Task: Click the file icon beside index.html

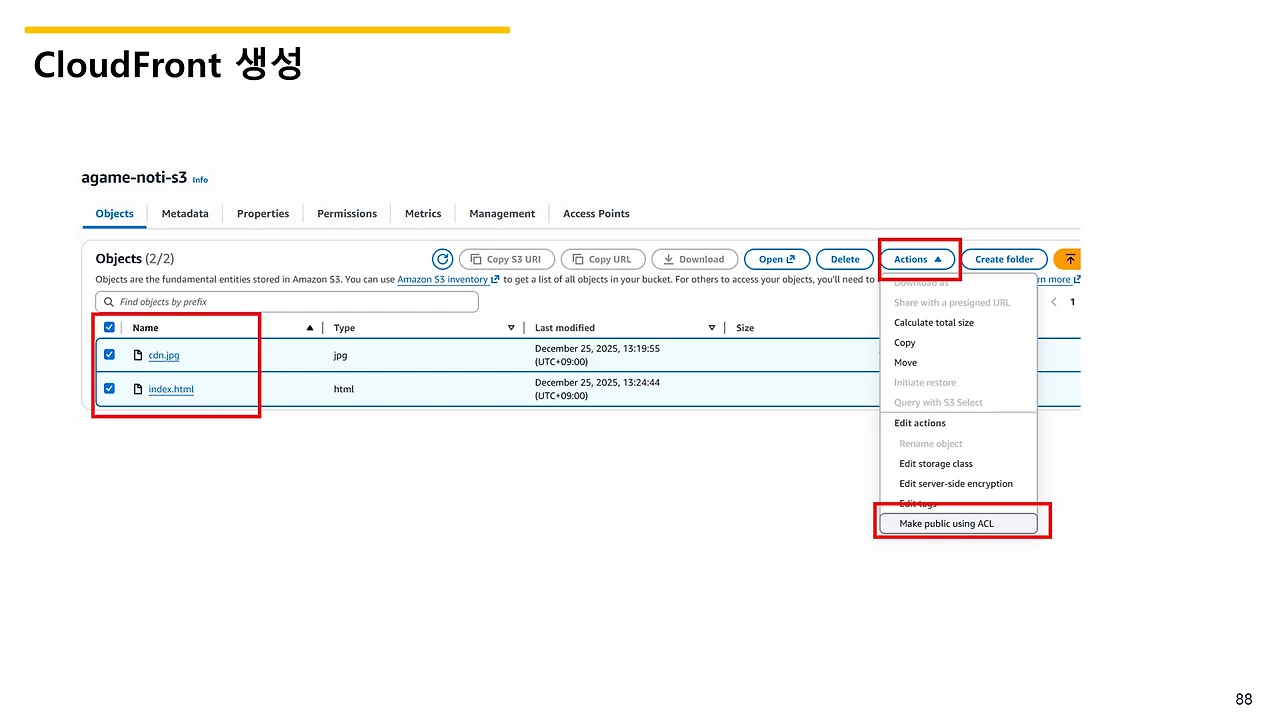Action: [138, 389]
